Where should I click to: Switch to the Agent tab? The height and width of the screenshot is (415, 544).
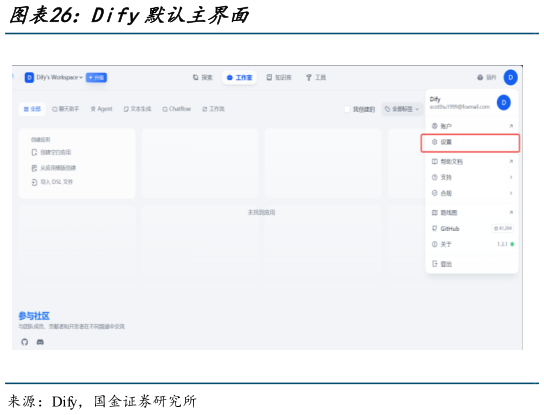102,109
